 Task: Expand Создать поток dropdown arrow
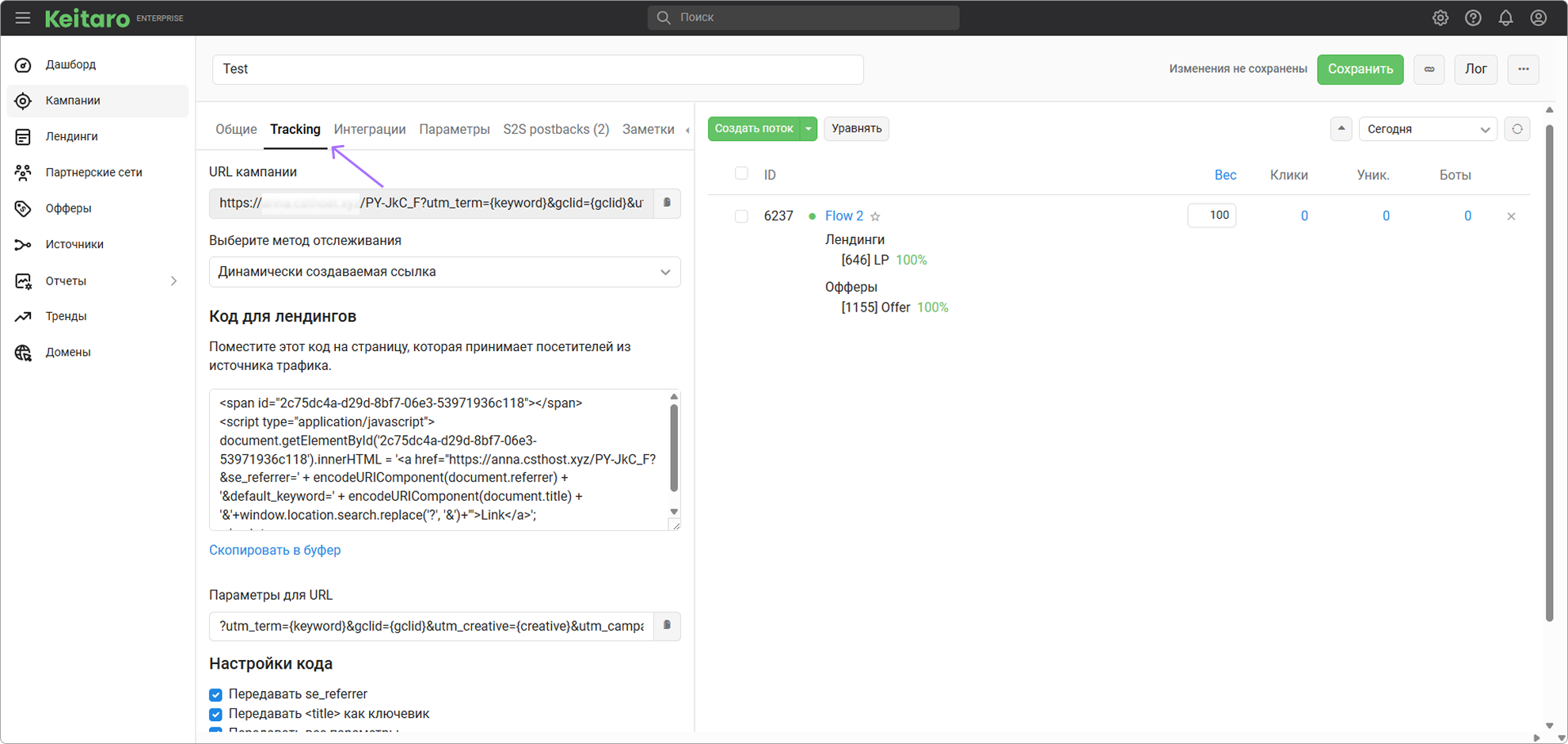pyautogui.click(x=809, y=128)
